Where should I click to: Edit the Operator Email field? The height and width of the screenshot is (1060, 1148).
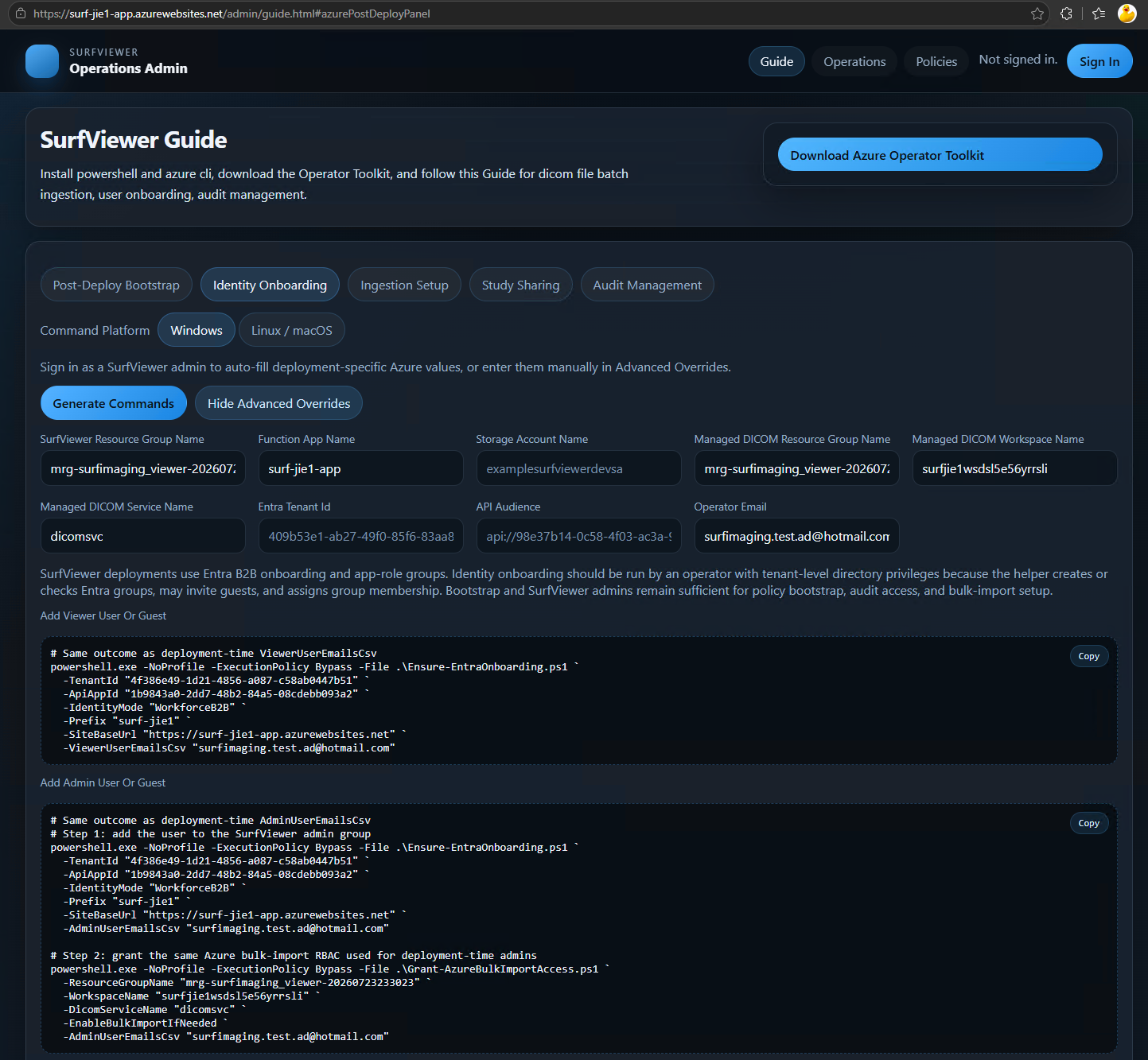796,536
